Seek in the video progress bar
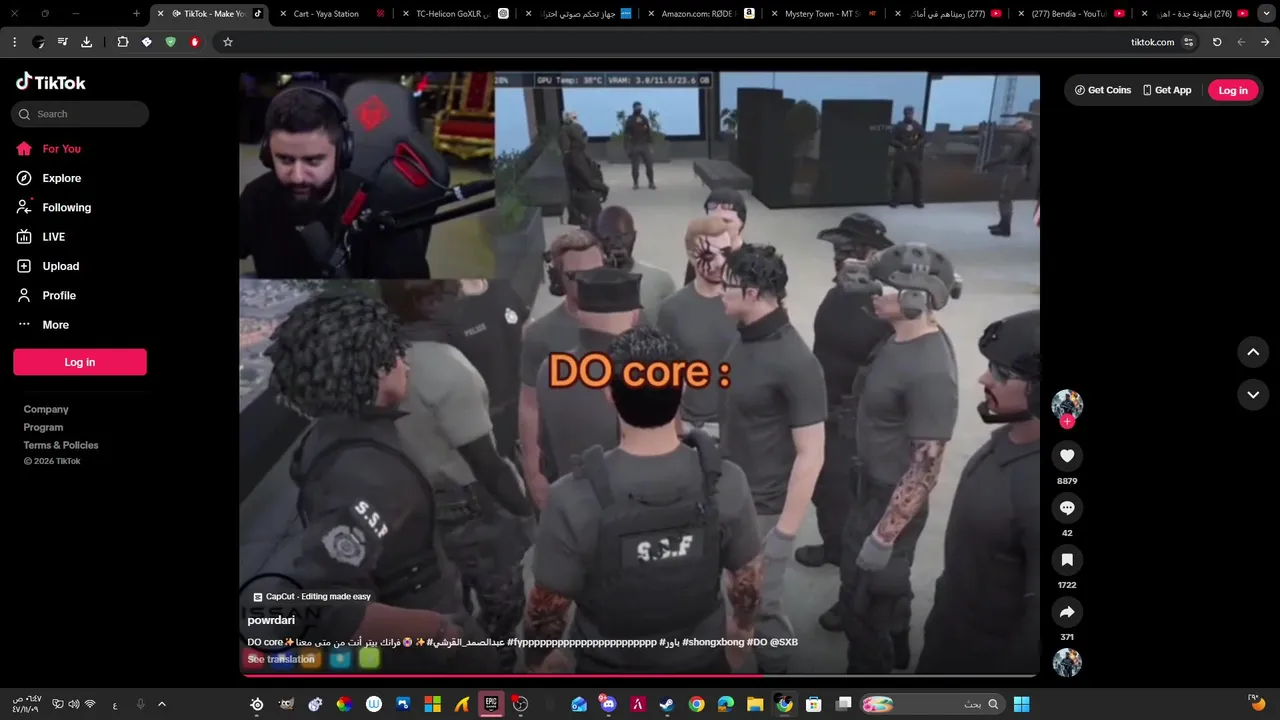Viewport: 1280px width, 720px height. 639,676
